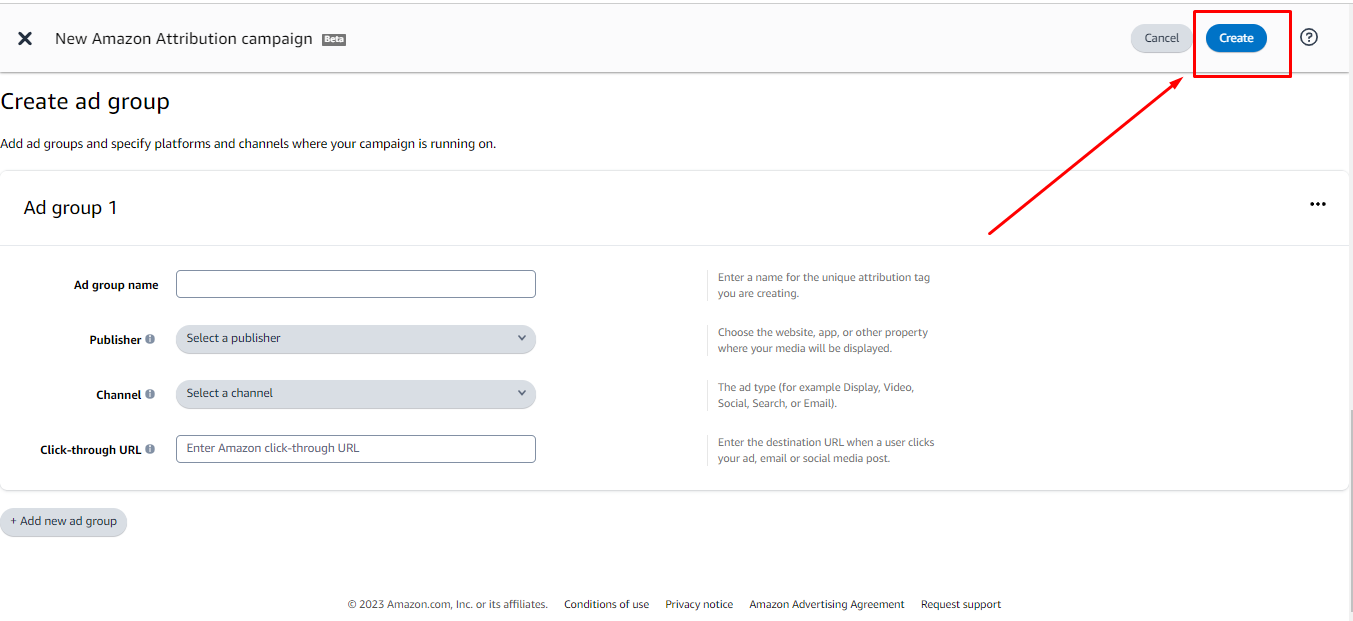The height and width of the screenshot is (621, 1353).
Task: Show info tooltip next to Click-through URL label
Action: (150, 449)
